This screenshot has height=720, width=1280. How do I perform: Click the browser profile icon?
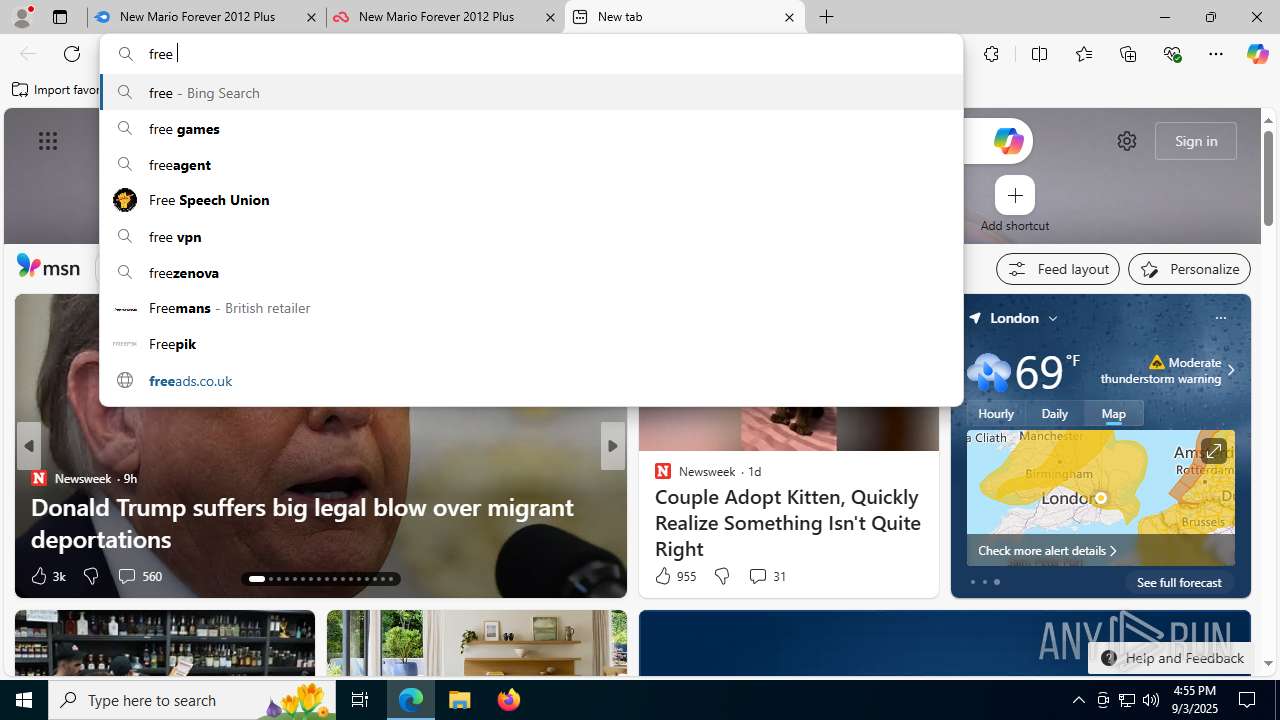[x=21, y=17]
